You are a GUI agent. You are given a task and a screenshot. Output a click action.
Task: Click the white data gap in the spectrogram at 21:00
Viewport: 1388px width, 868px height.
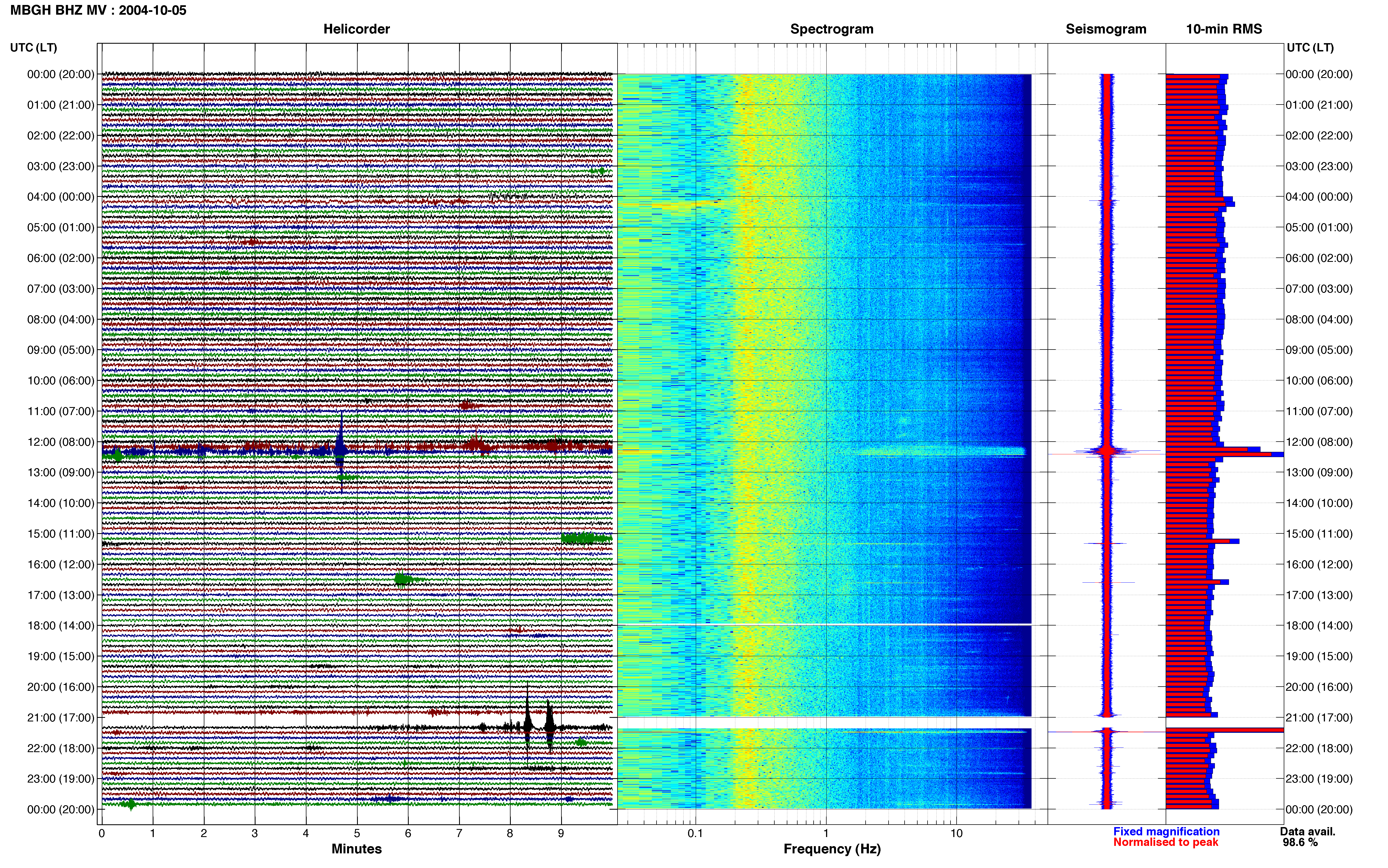824,723
